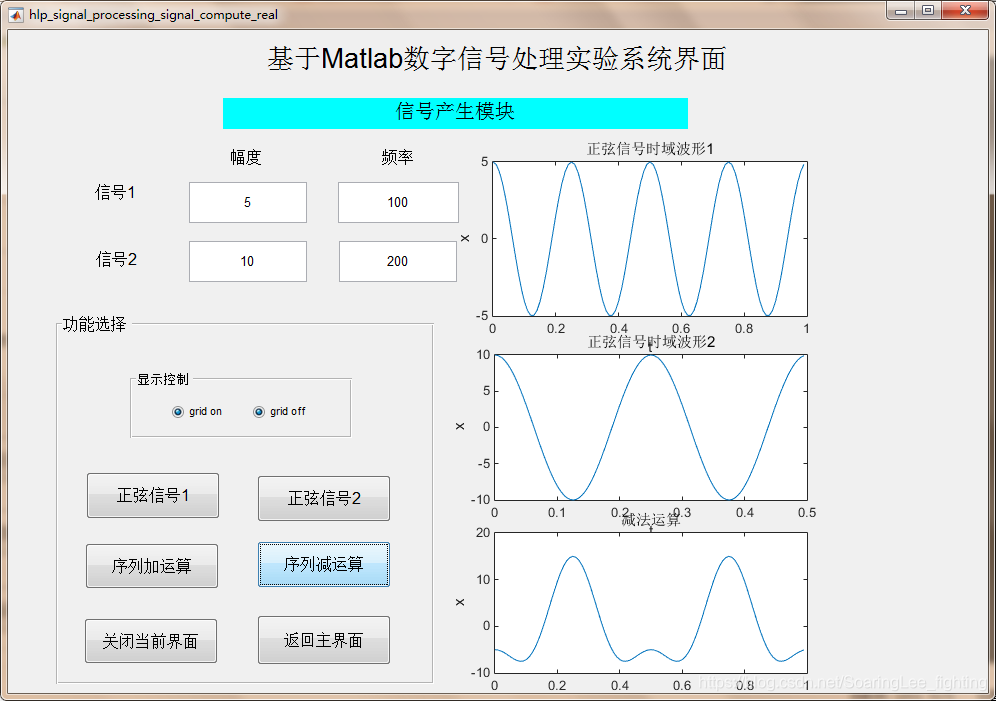Click the 信号2 row label
The image size is (996, 701).
(x=116, y=259)
